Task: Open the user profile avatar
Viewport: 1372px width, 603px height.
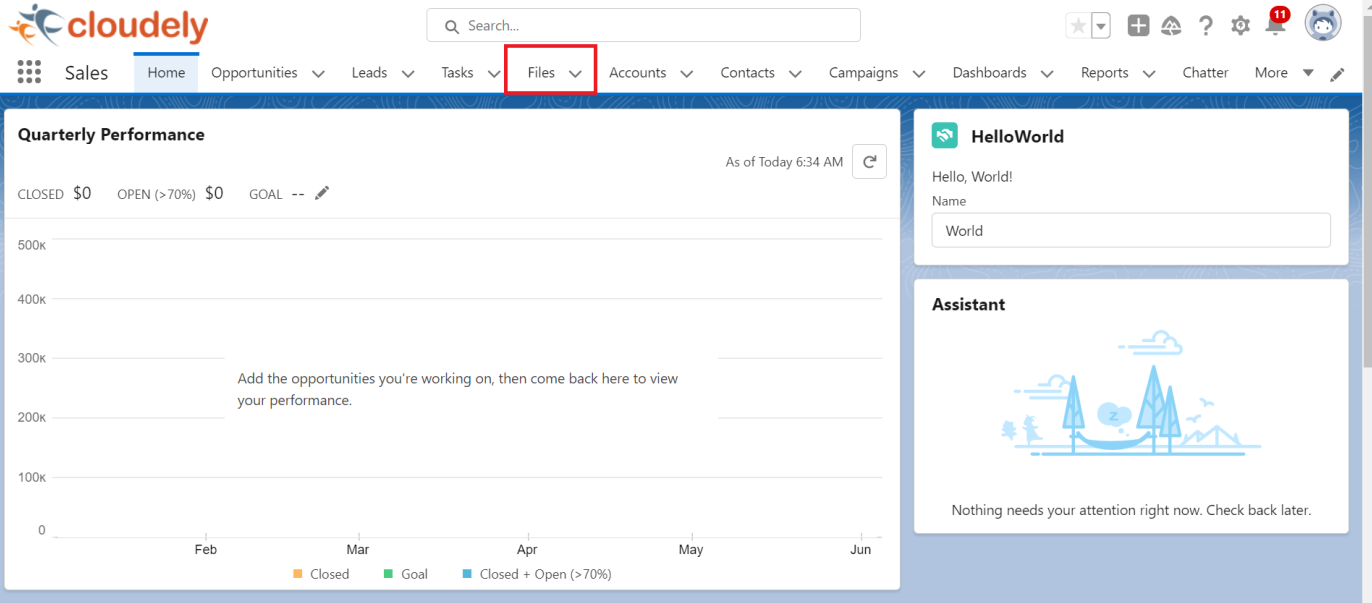Action: [x=1322, y=24]
